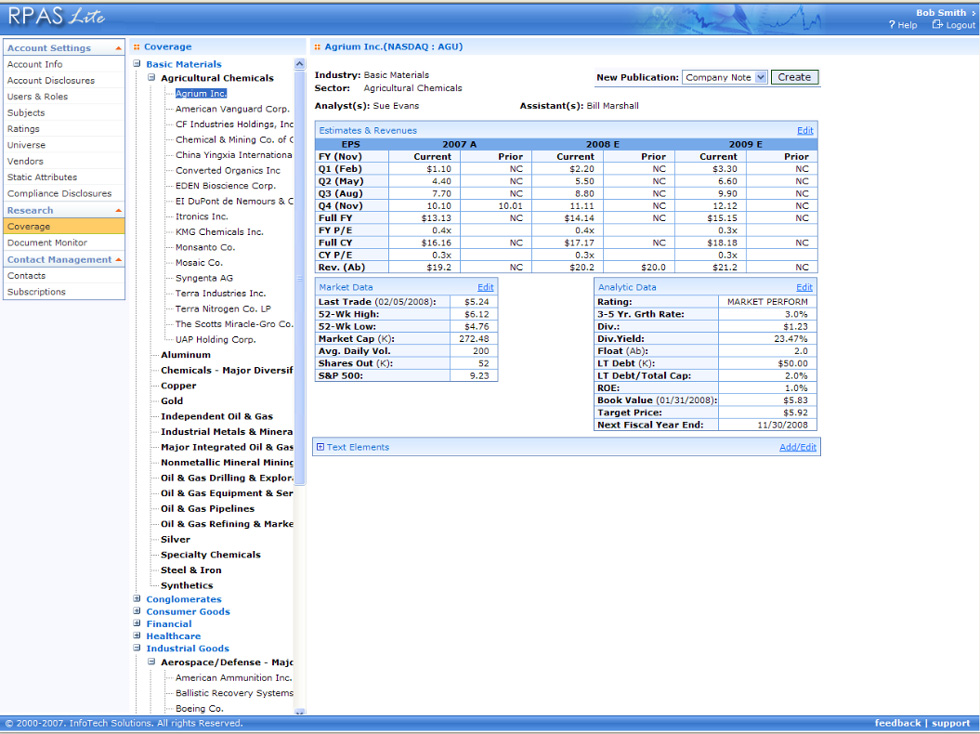Collapse the Research section arrow
980x734 pixels.
118,211
